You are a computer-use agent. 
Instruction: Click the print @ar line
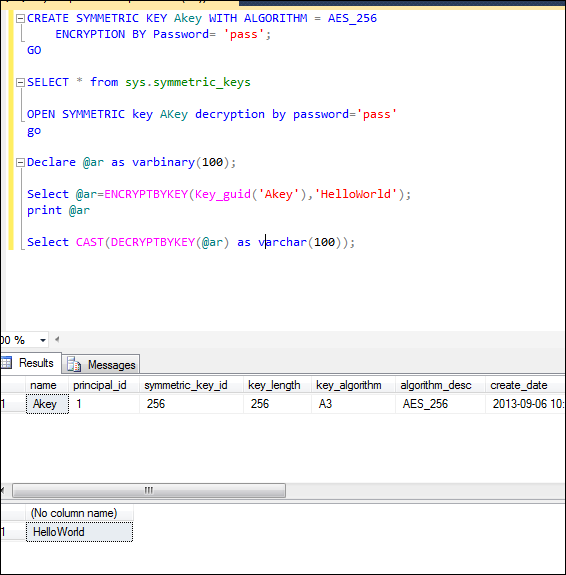(58, 210)
